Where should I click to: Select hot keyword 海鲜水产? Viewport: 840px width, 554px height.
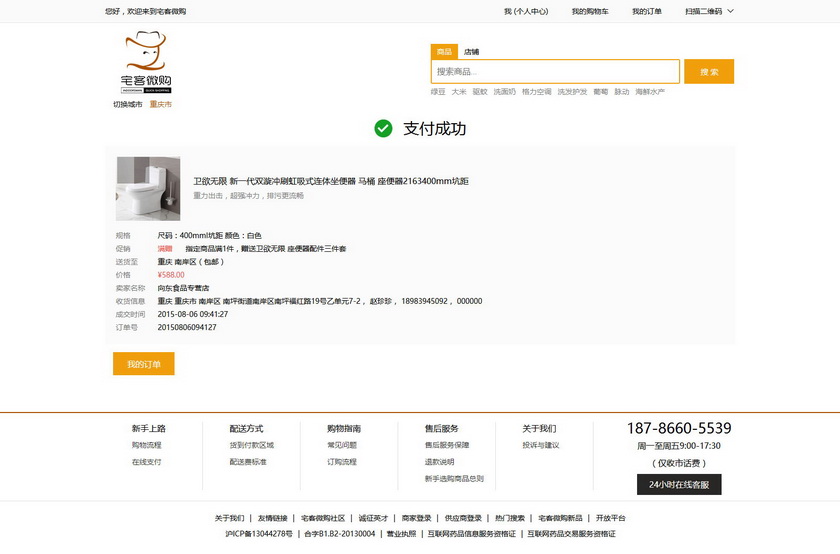pyautogui.click(x=650, y=92)
